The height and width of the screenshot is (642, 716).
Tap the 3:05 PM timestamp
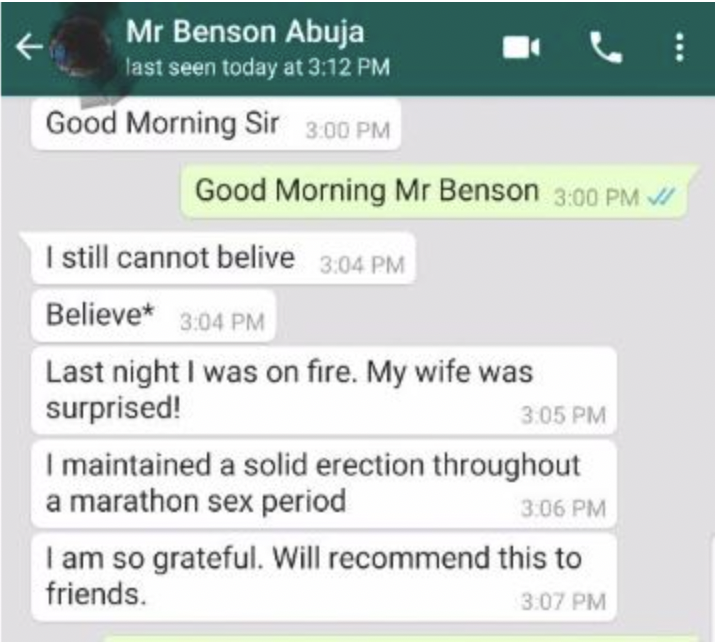(563, 415)
